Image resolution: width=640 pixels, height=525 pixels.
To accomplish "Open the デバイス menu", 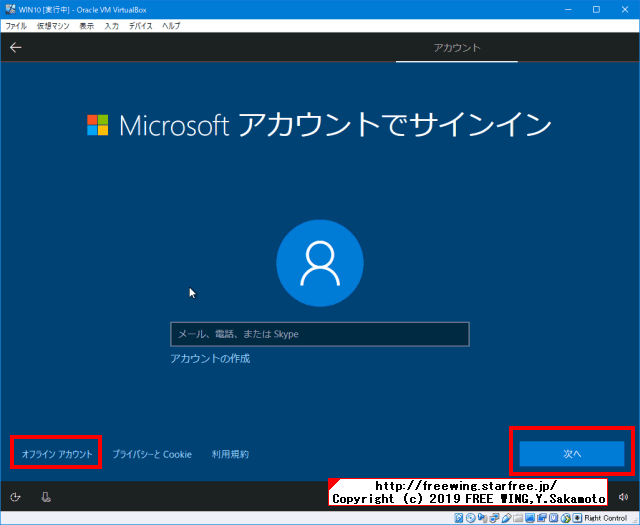I will coord(140,26).
